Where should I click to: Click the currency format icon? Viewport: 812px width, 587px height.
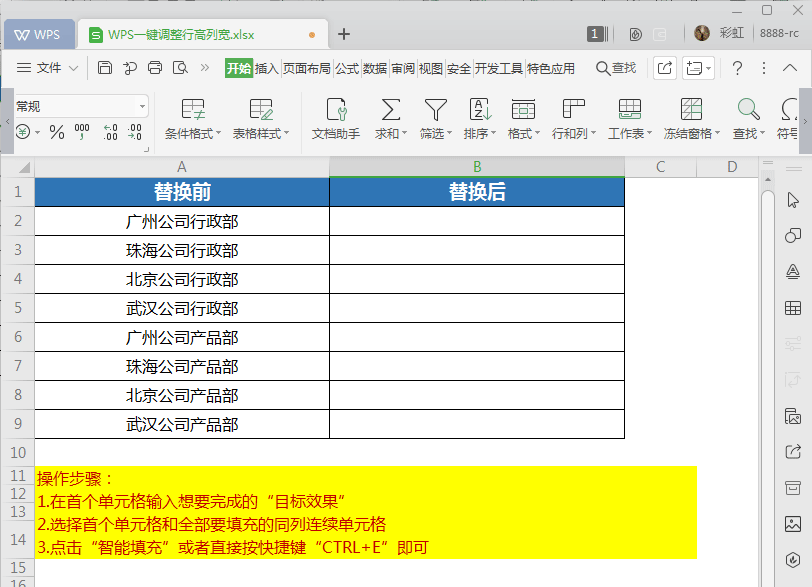(23, 132)
